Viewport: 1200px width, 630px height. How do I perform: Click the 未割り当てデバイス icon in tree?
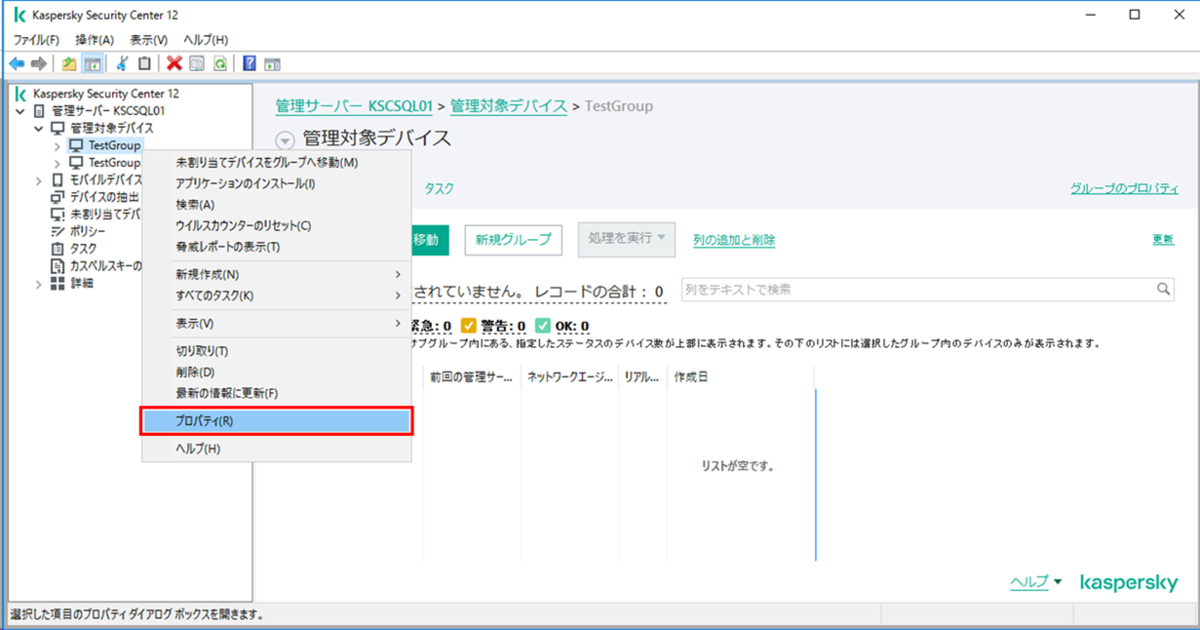58,214
